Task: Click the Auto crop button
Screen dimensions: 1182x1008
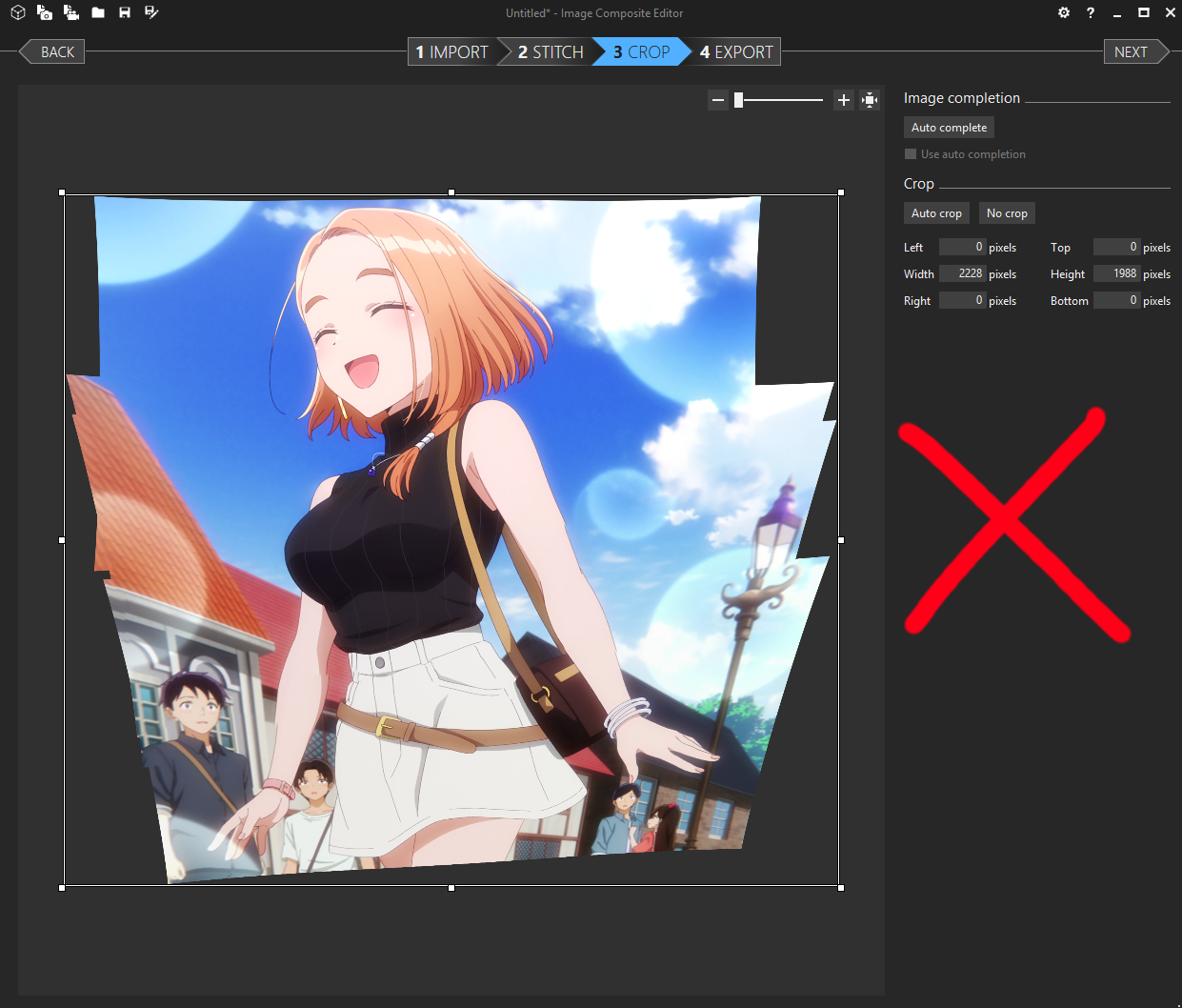Action: click(936, 213)
